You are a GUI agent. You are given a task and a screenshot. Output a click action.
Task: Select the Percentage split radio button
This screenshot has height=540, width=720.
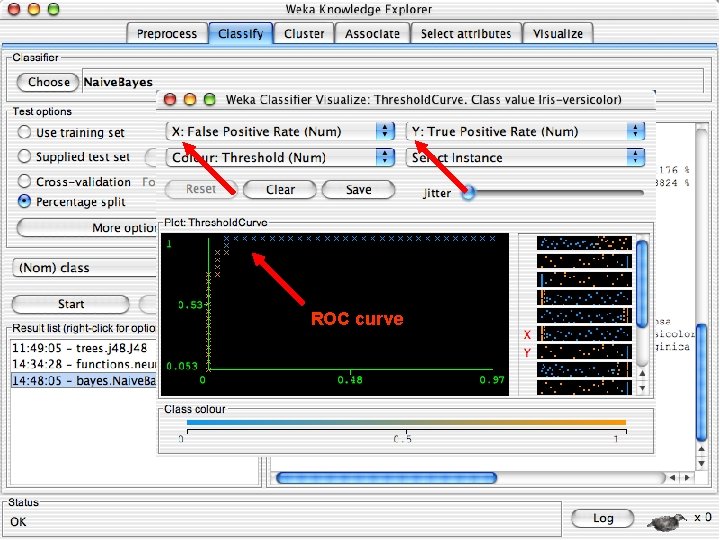(x=24, y=202)
